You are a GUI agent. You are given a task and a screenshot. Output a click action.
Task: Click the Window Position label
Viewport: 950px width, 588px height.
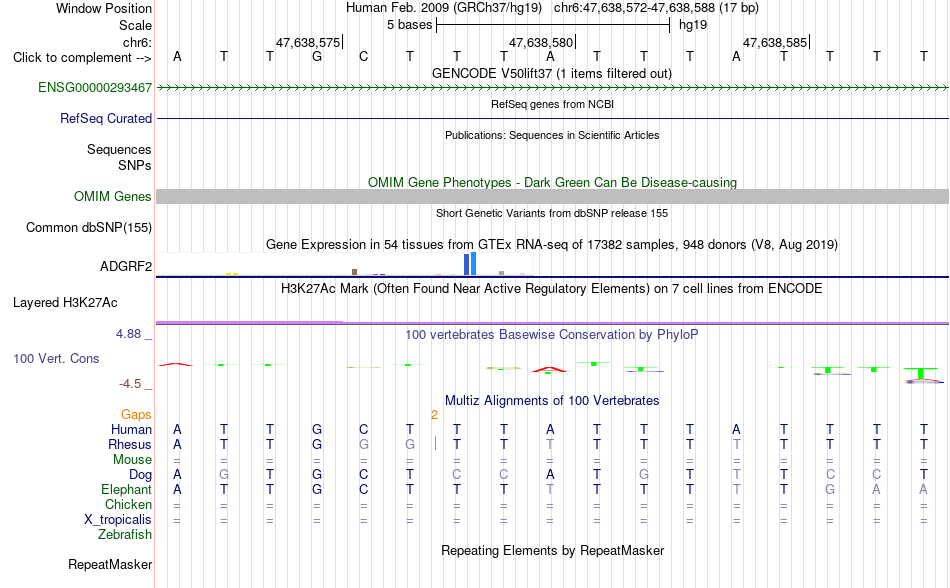tap(104, 8)
